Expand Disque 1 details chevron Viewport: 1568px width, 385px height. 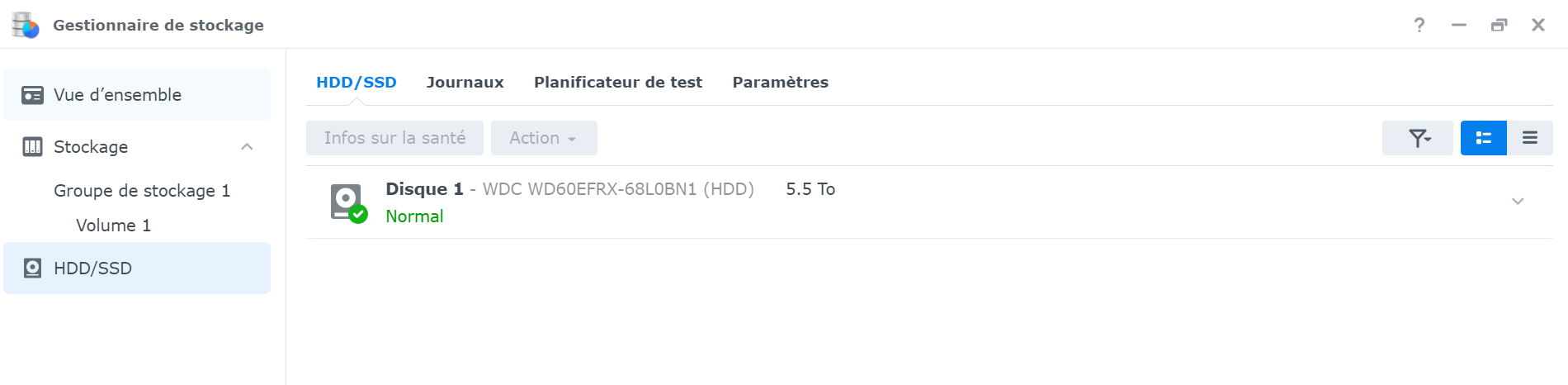1517,202
